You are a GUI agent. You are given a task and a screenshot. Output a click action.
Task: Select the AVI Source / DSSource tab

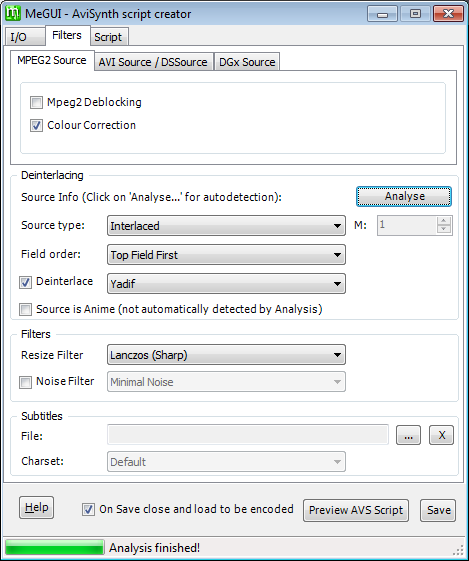(x=153, y=62)
